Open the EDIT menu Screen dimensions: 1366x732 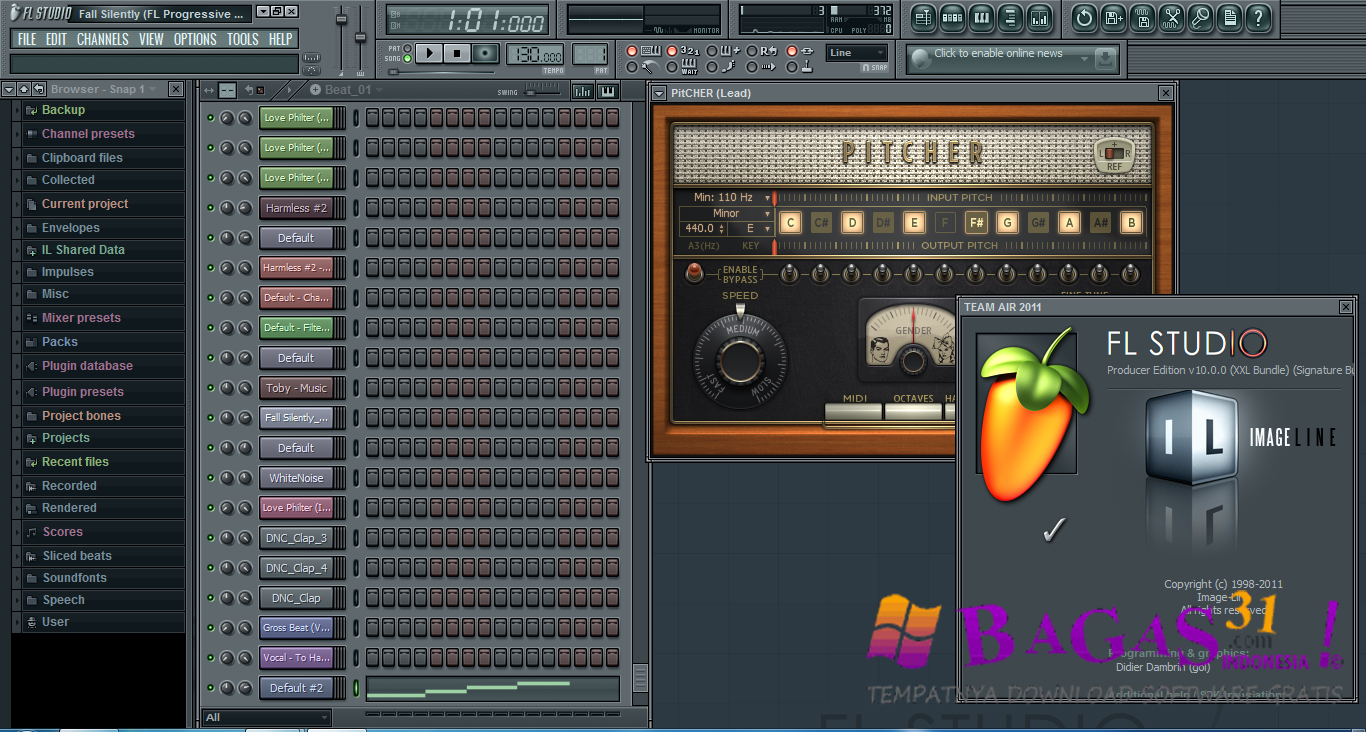tap(56, 39)
